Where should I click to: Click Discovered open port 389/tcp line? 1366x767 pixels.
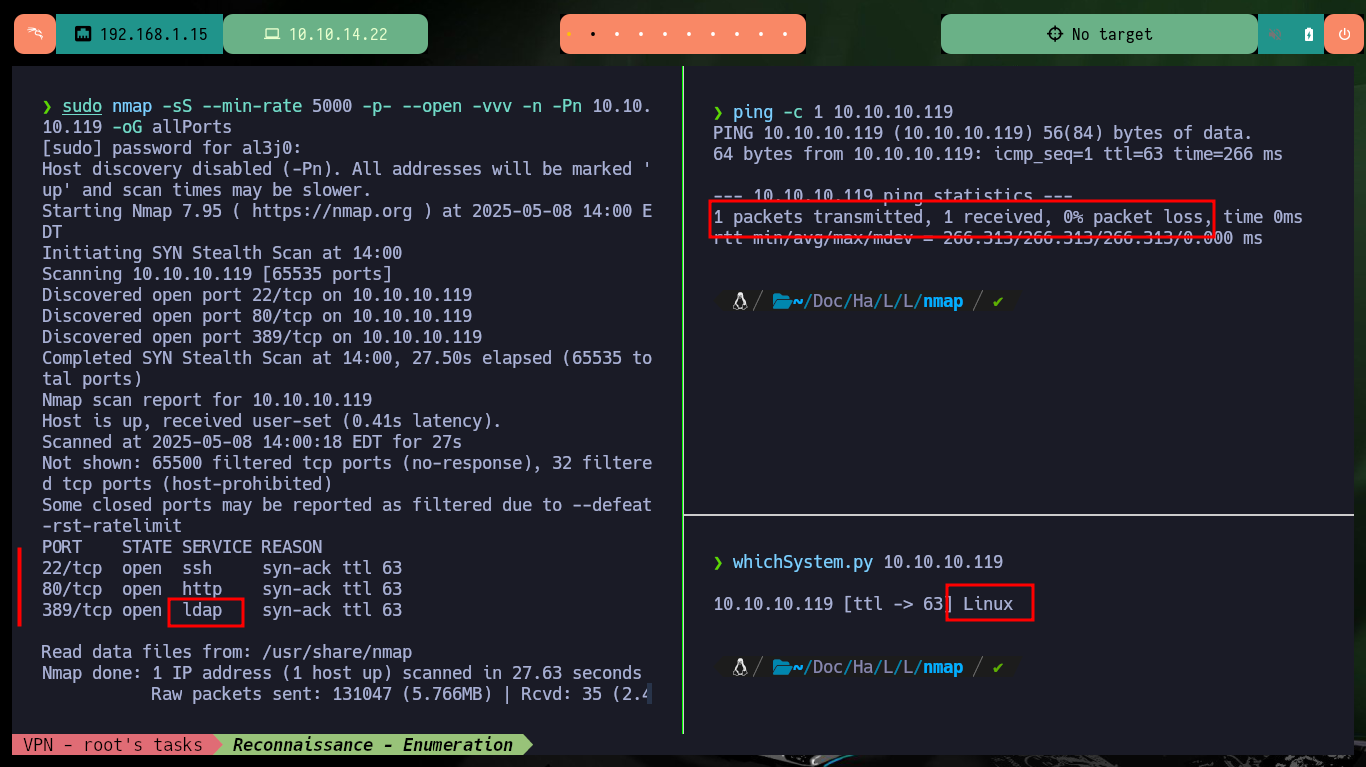click(x=262, y=337)
